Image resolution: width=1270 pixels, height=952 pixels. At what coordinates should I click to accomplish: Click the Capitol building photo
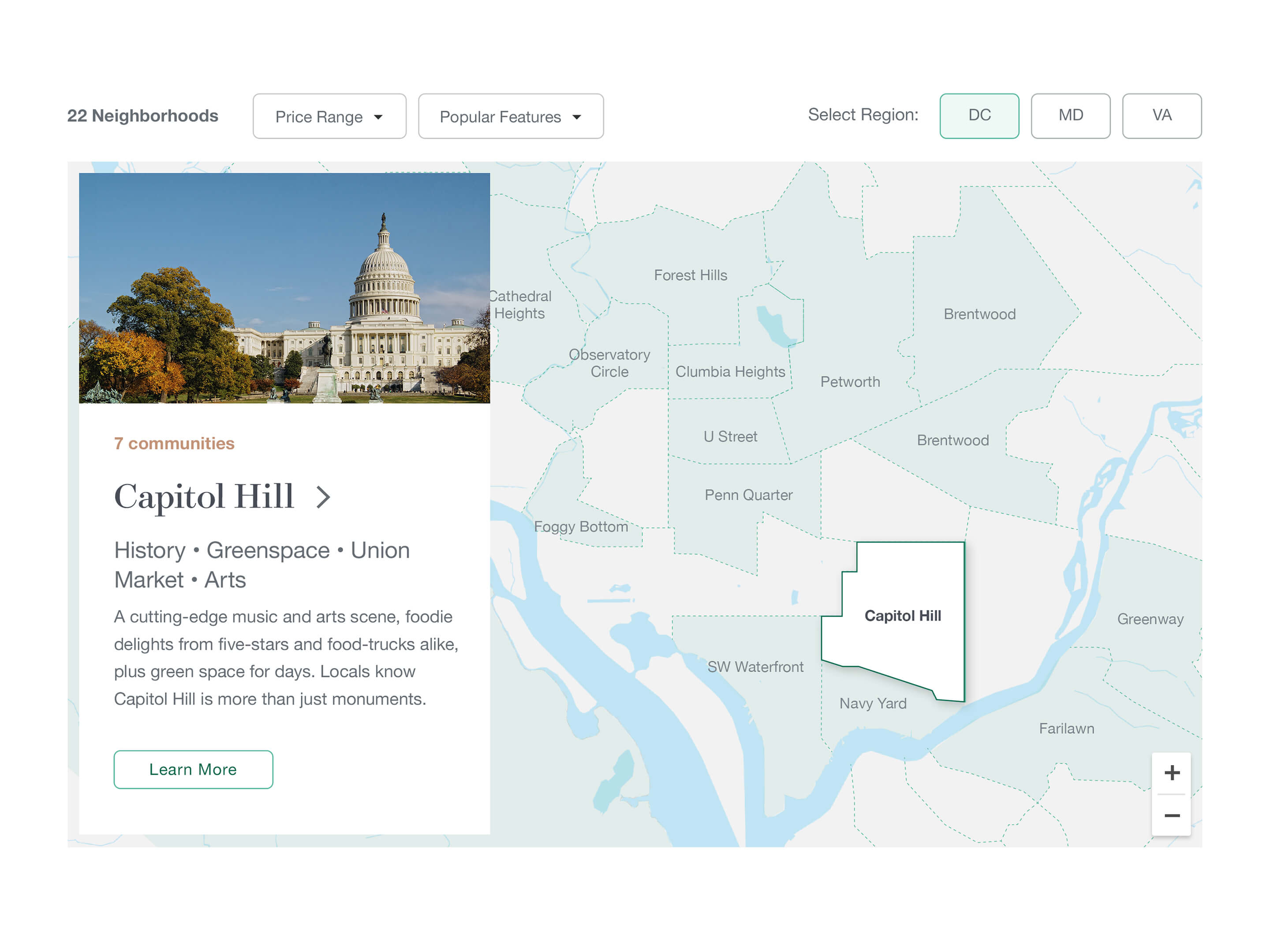click(284, 288)
